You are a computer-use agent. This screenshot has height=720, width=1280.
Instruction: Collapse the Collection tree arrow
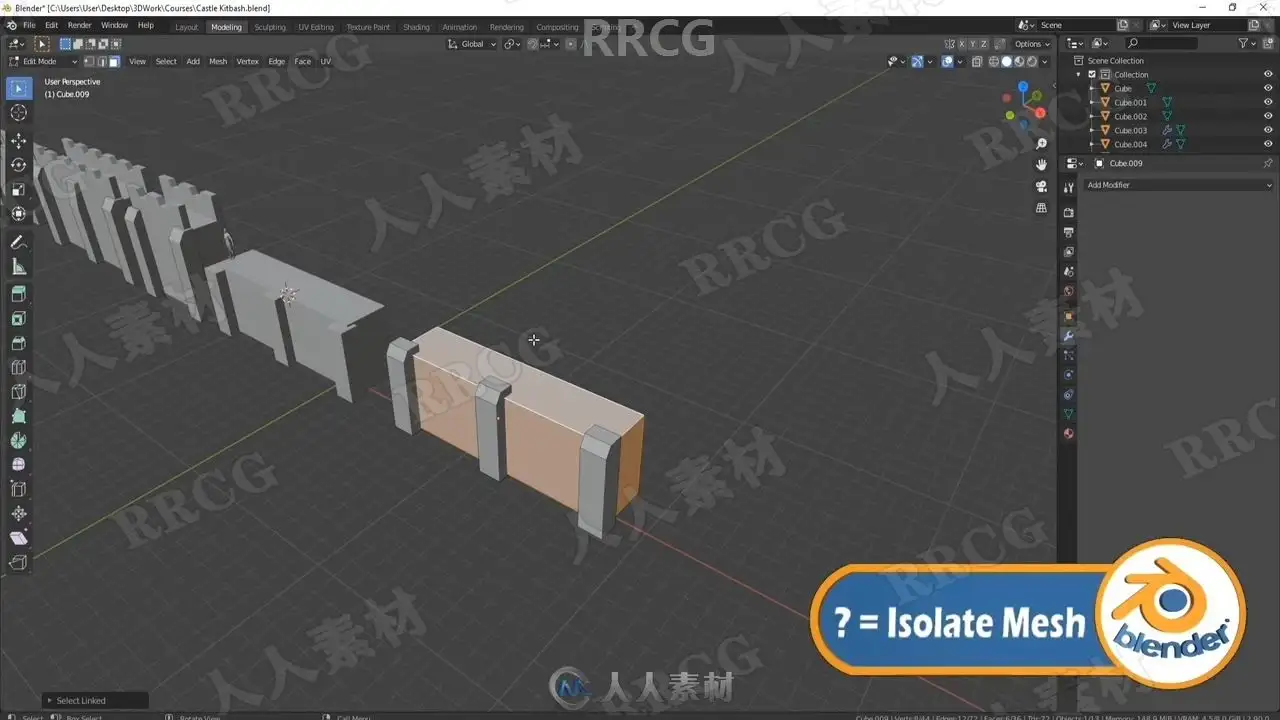[x=1079, y=74]
